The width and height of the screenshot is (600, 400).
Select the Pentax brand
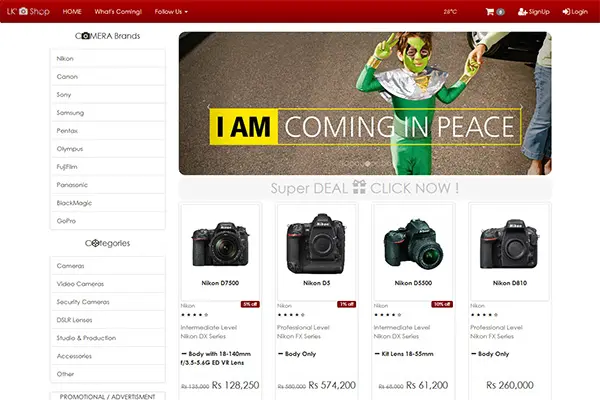[108, 131]
